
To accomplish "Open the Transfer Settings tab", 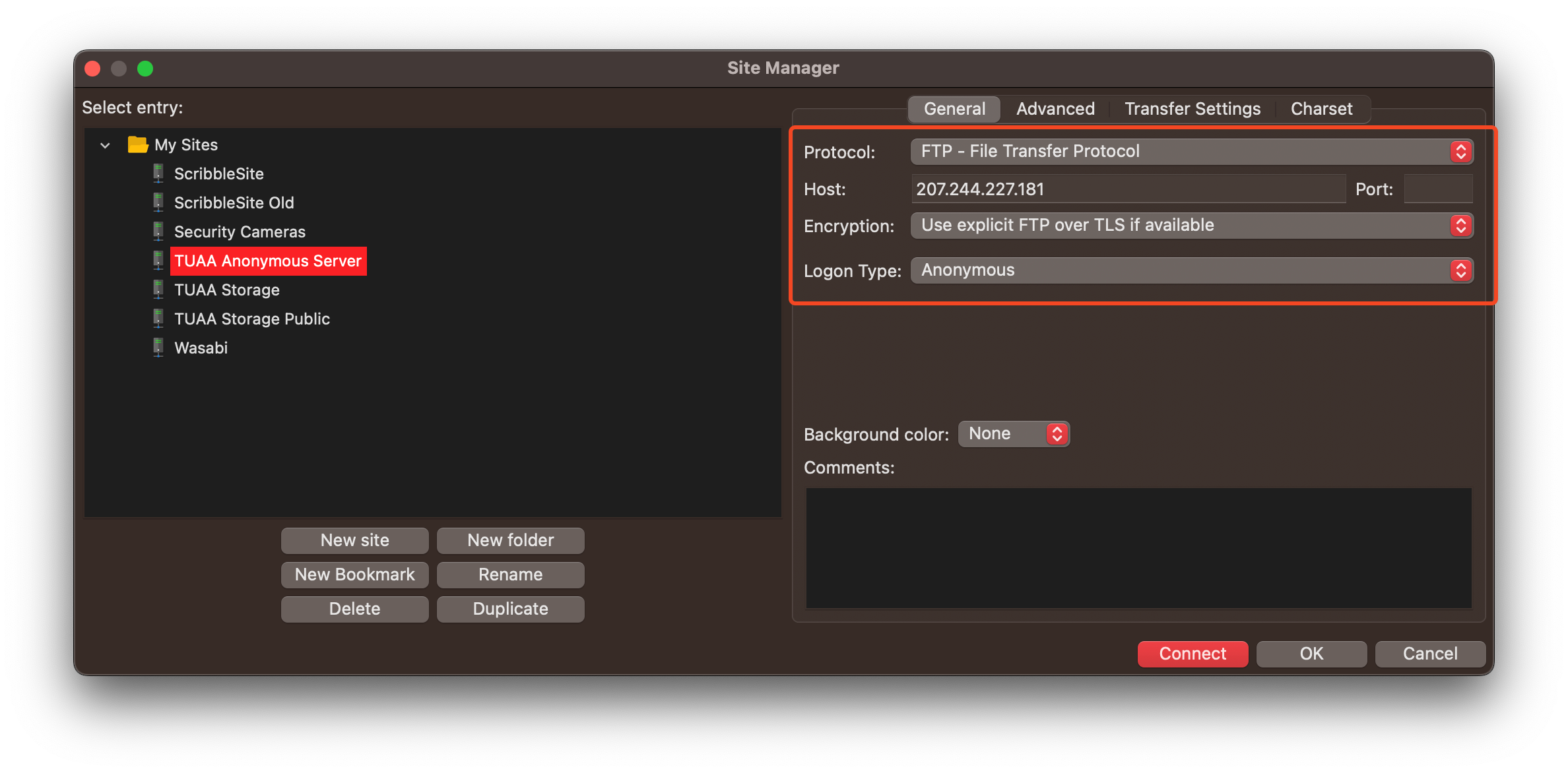I will coord(1192,108).
